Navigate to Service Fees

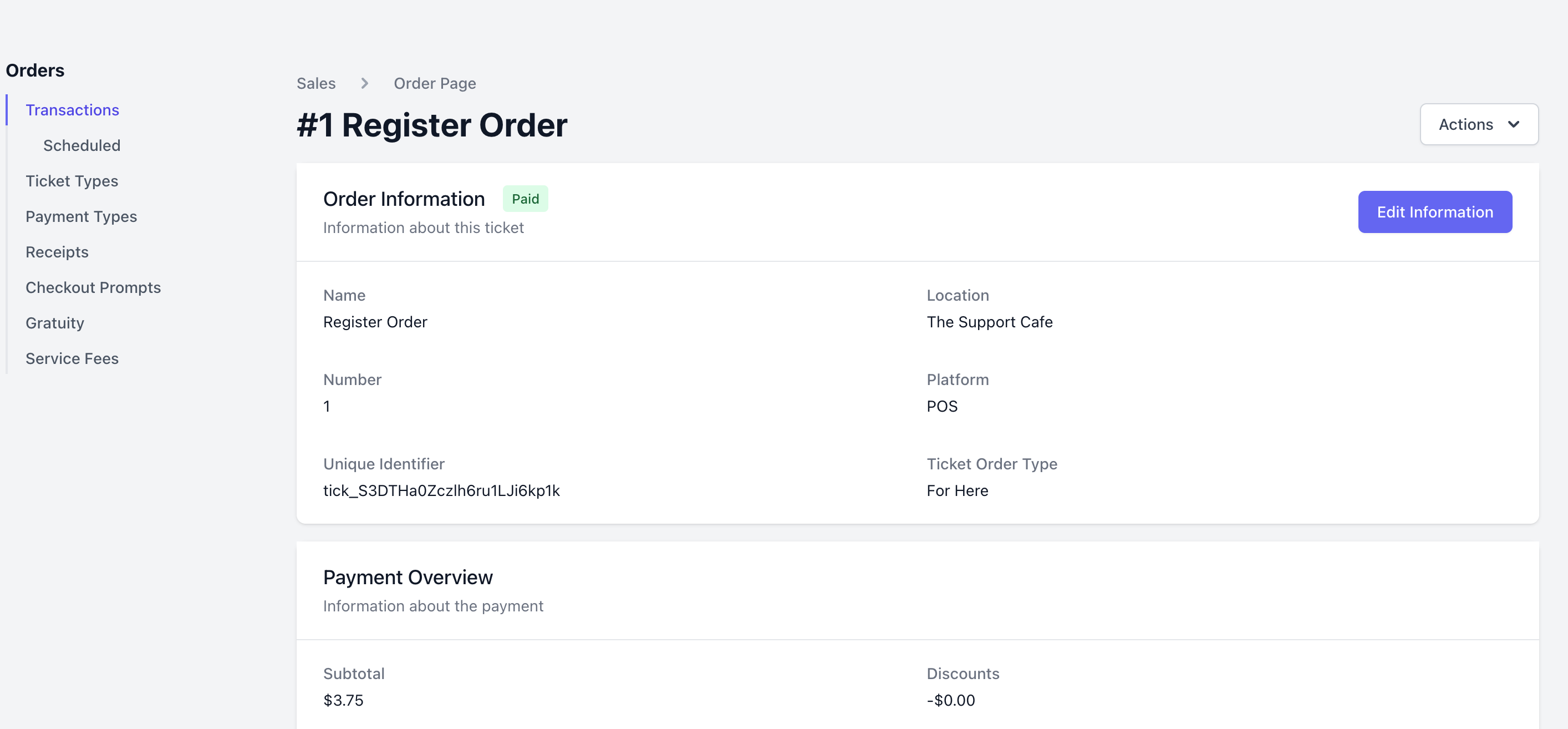[x=72, y=359]
